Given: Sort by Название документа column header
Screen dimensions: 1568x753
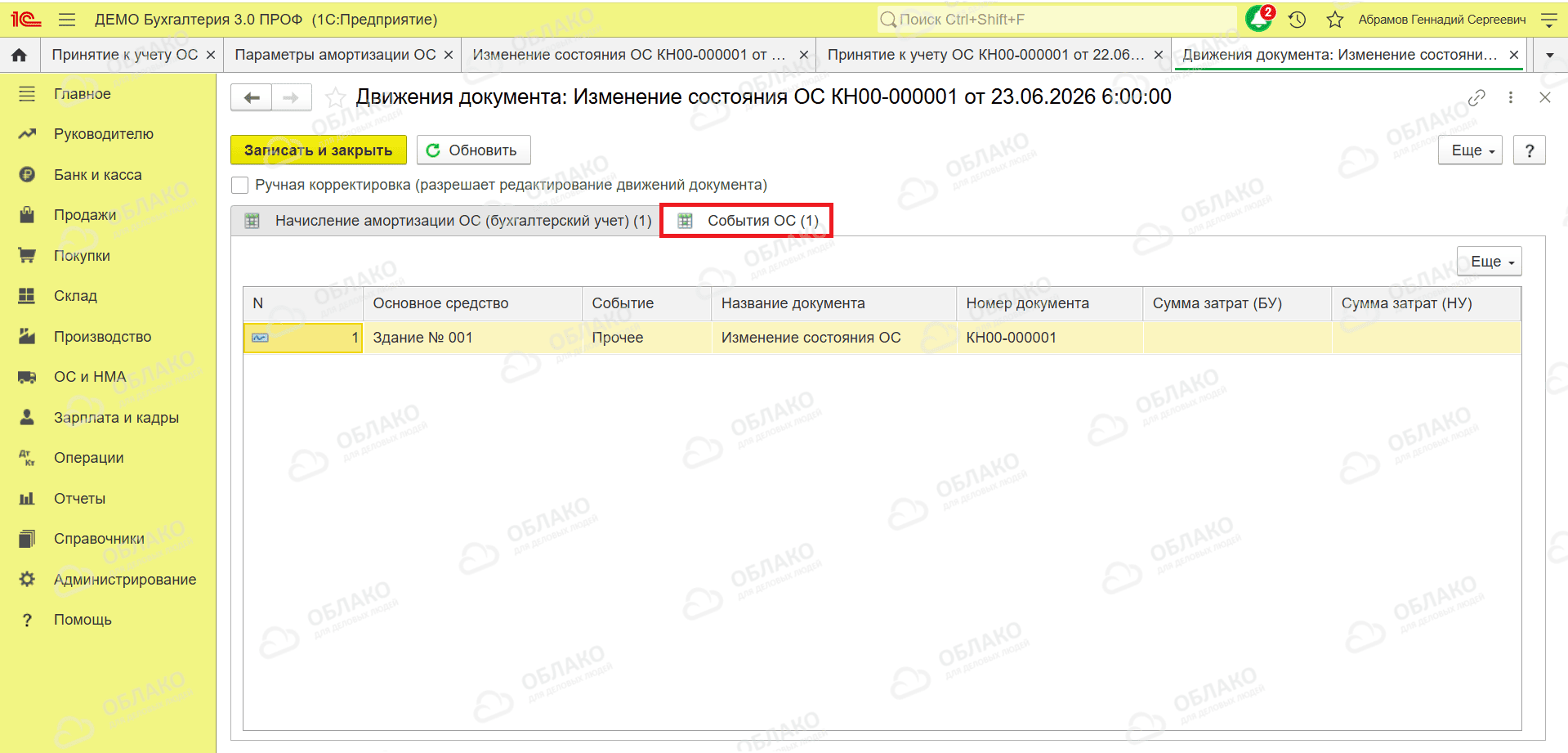Looking at the screenshot, I should click(833, 303).
